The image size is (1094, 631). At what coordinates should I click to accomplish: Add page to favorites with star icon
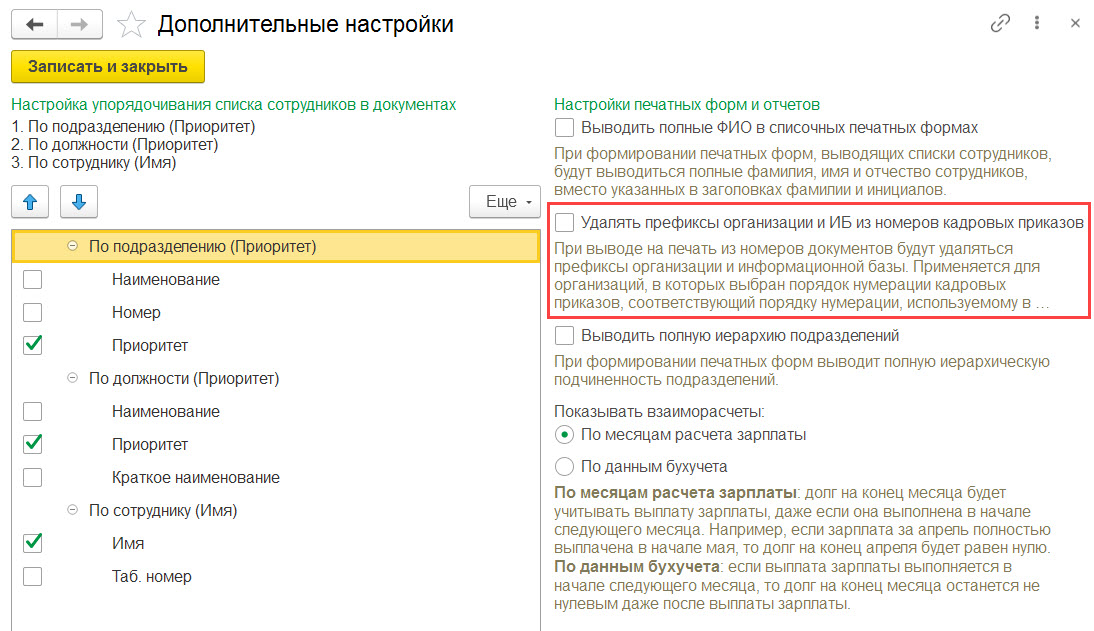(x=130, y=25)
